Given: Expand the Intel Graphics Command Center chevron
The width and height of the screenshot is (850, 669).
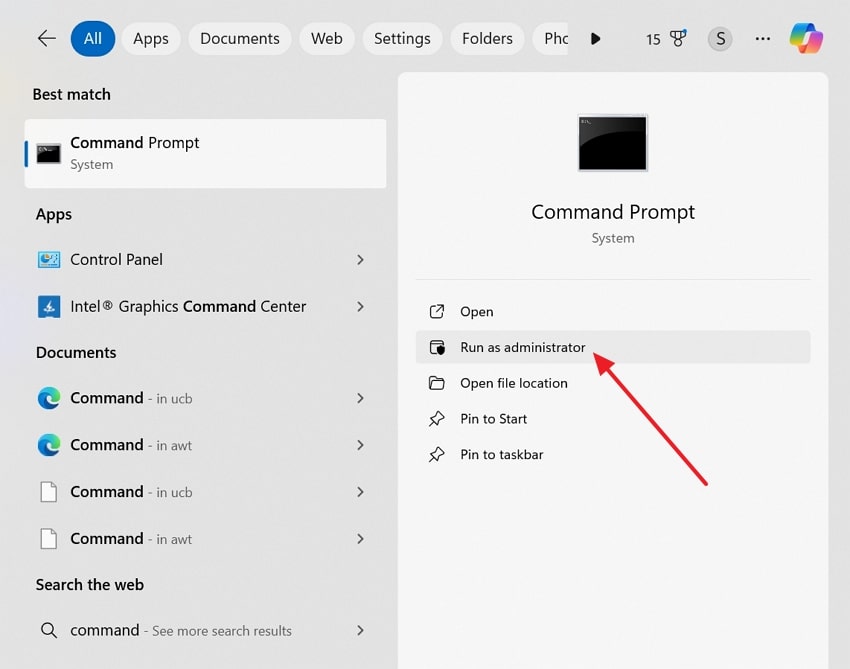Looking at the screenshot, I should pyautogui.click(x=360, y=306).
